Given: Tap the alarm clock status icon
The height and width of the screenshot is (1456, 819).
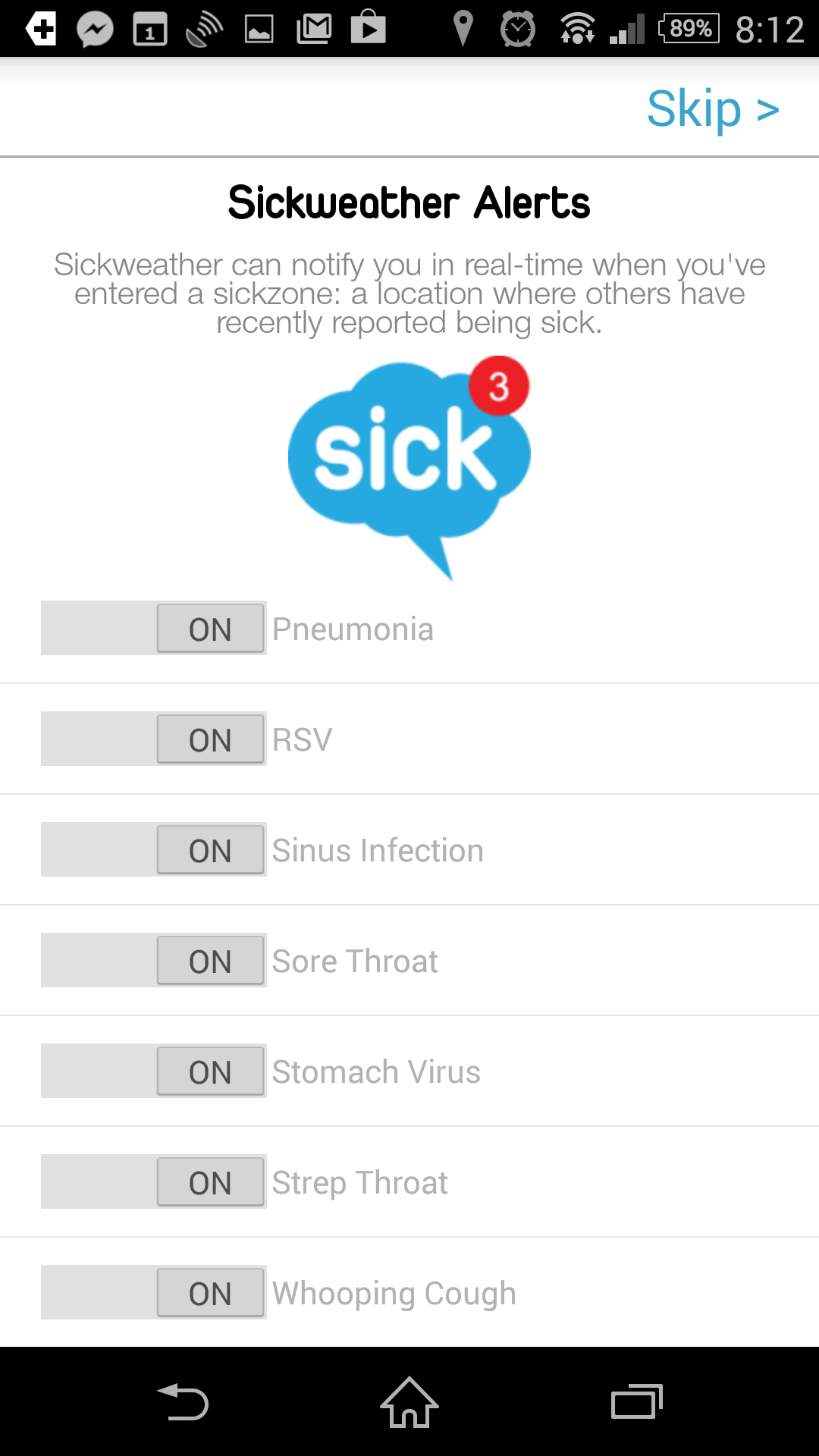Looking at the screenshot, I should pos(518,30).
